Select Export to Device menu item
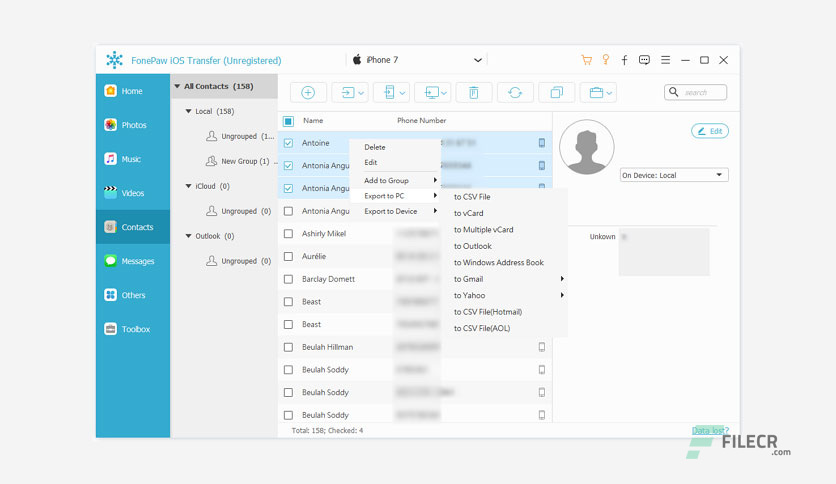This screenshot has width=836, height=484. point(396,212)
